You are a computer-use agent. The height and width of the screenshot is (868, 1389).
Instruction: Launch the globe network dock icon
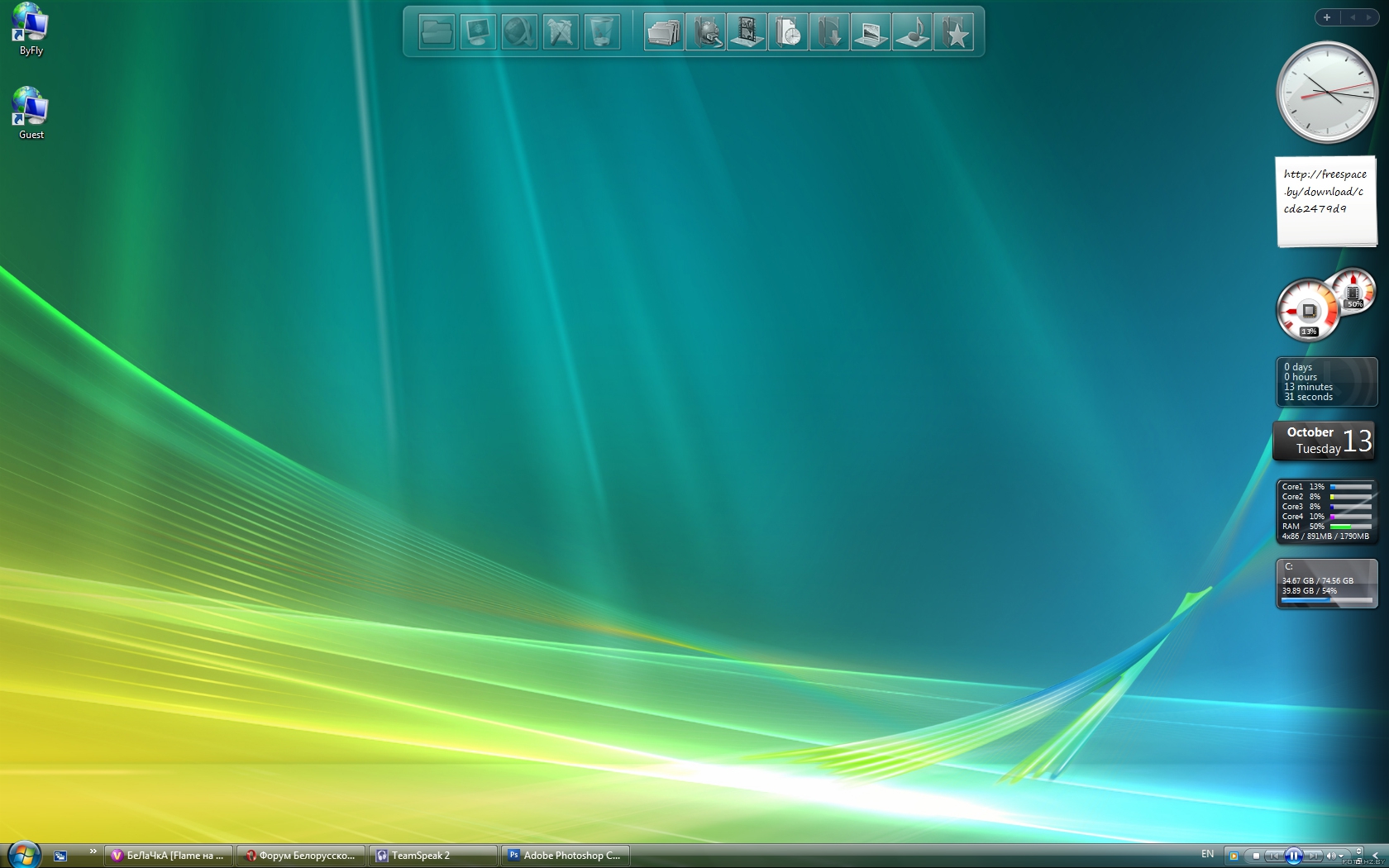click(519, 32)
